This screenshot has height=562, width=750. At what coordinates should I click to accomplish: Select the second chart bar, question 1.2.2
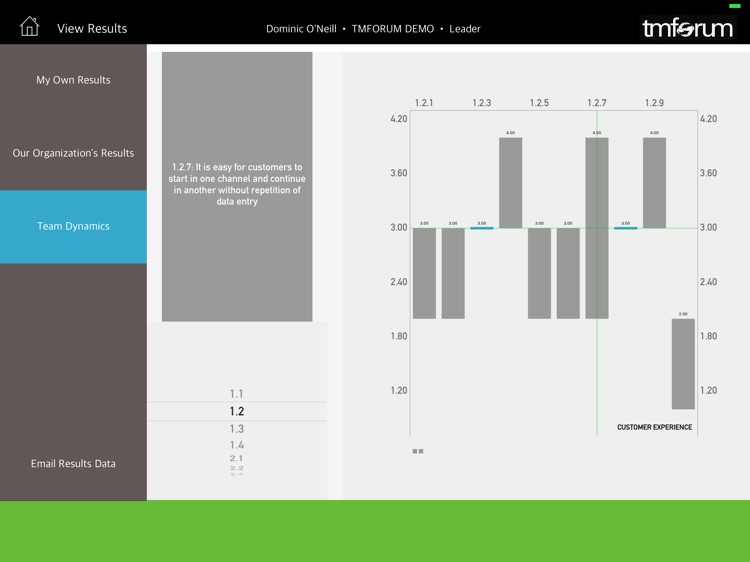point(453,273)
